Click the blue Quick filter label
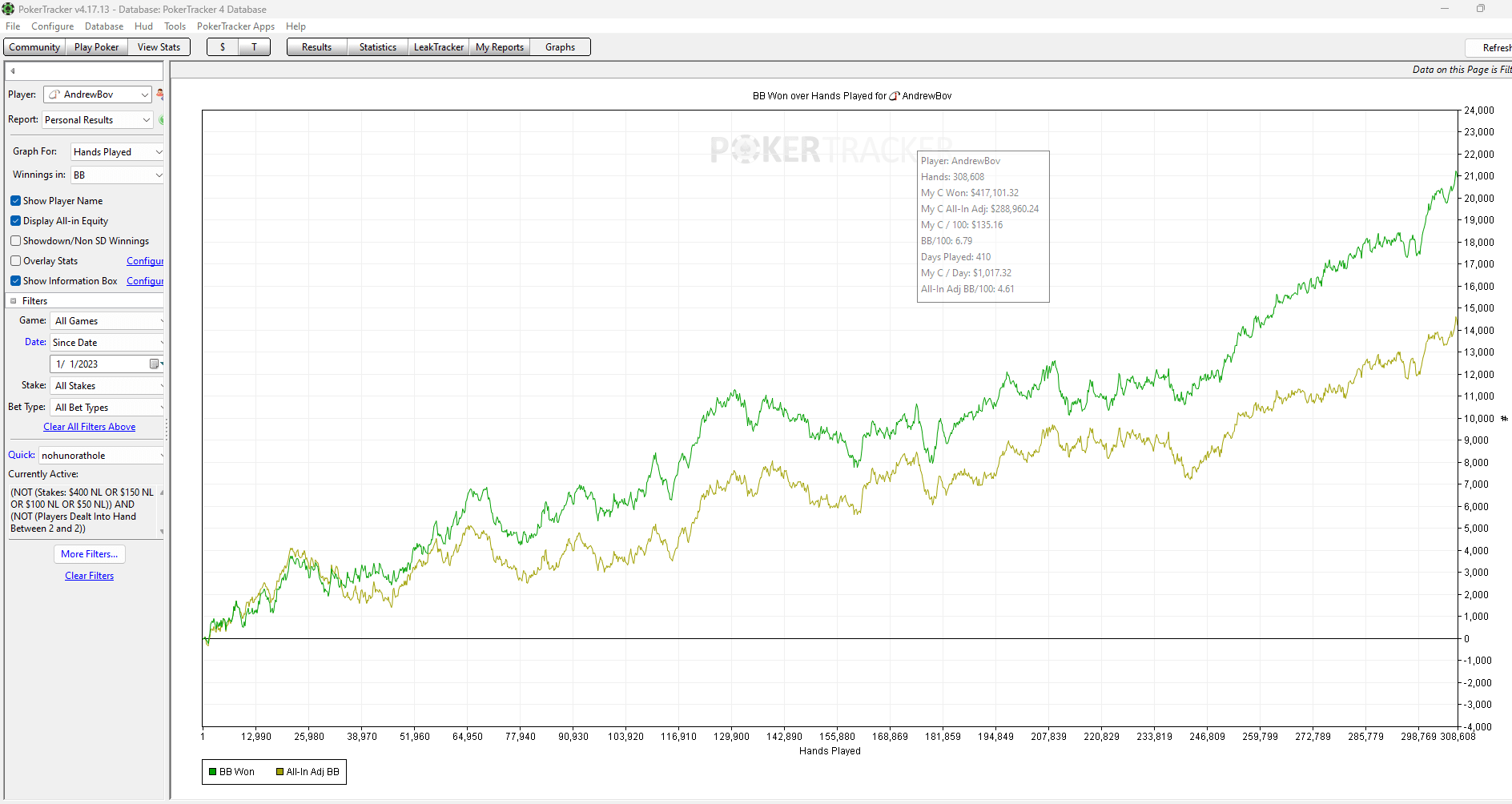This screenshot has width=1512, height=804. pos(22,455)
